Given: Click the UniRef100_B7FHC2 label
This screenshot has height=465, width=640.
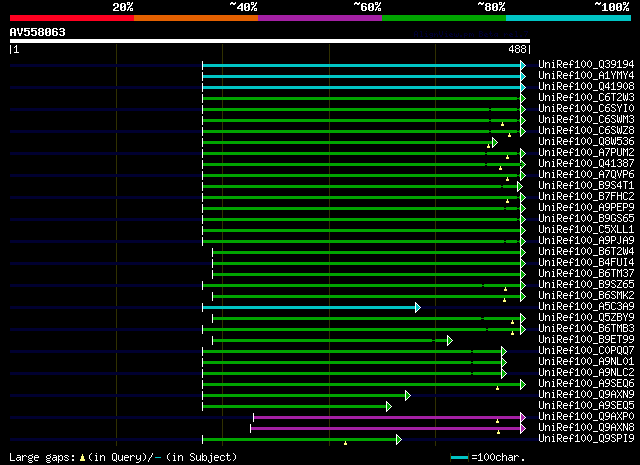Looking at the screenshot, I should coord(586,197).
